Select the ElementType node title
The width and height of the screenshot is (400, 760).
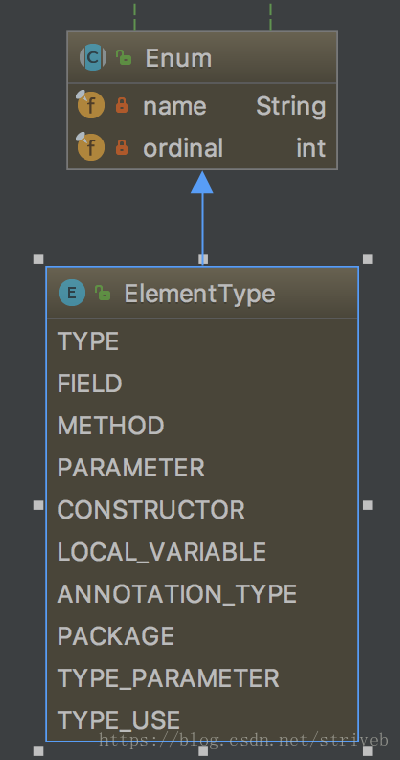pyautogui.click(x=200, y=293)
